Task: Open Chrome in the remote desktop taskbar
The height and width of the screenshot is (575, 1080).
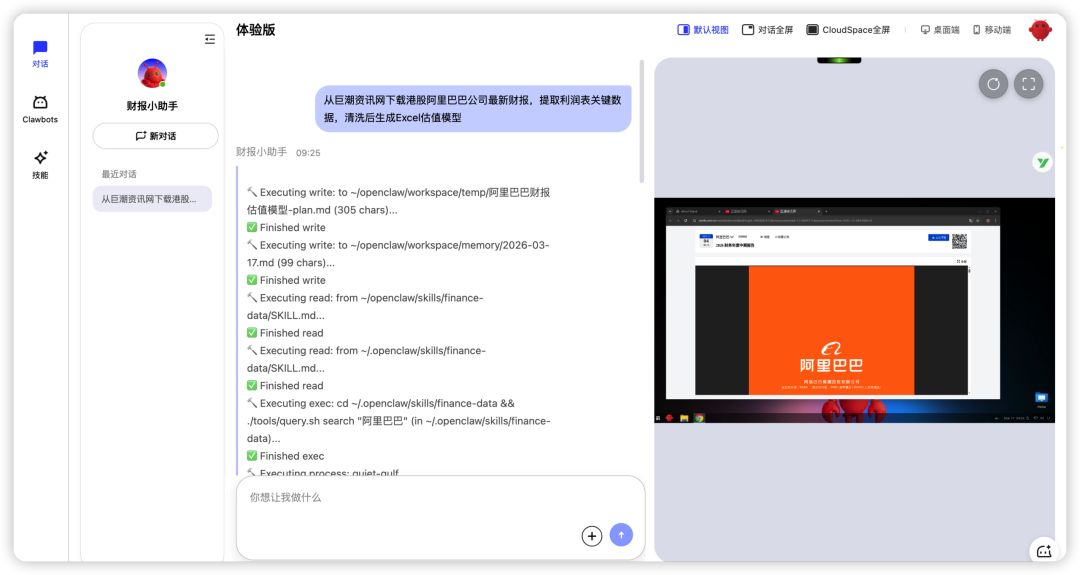Action: tap(699, 418)
